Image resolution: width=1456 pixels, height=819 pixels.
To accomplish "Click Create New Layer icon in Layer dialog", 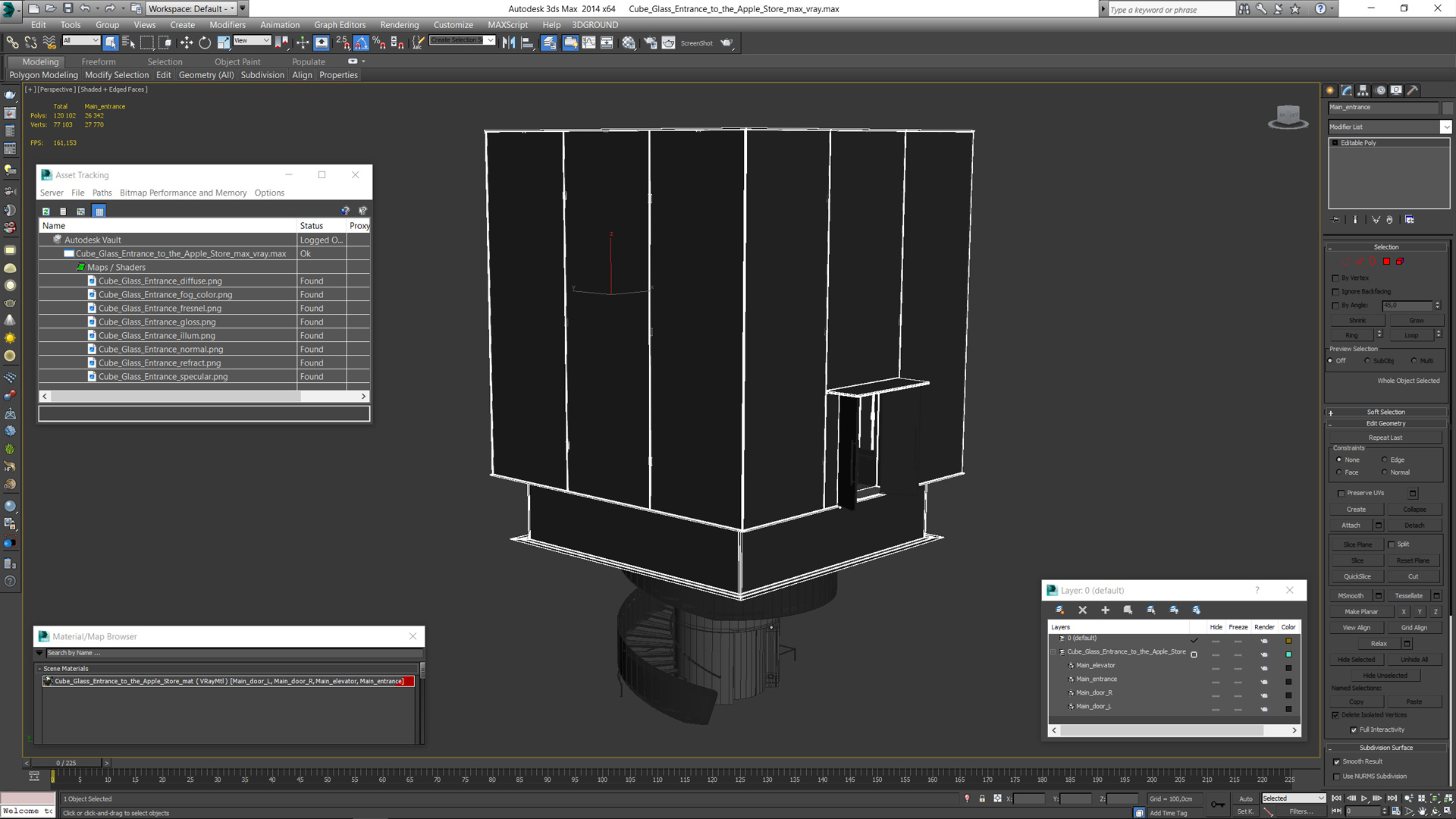I will [x=1059, y=610].
